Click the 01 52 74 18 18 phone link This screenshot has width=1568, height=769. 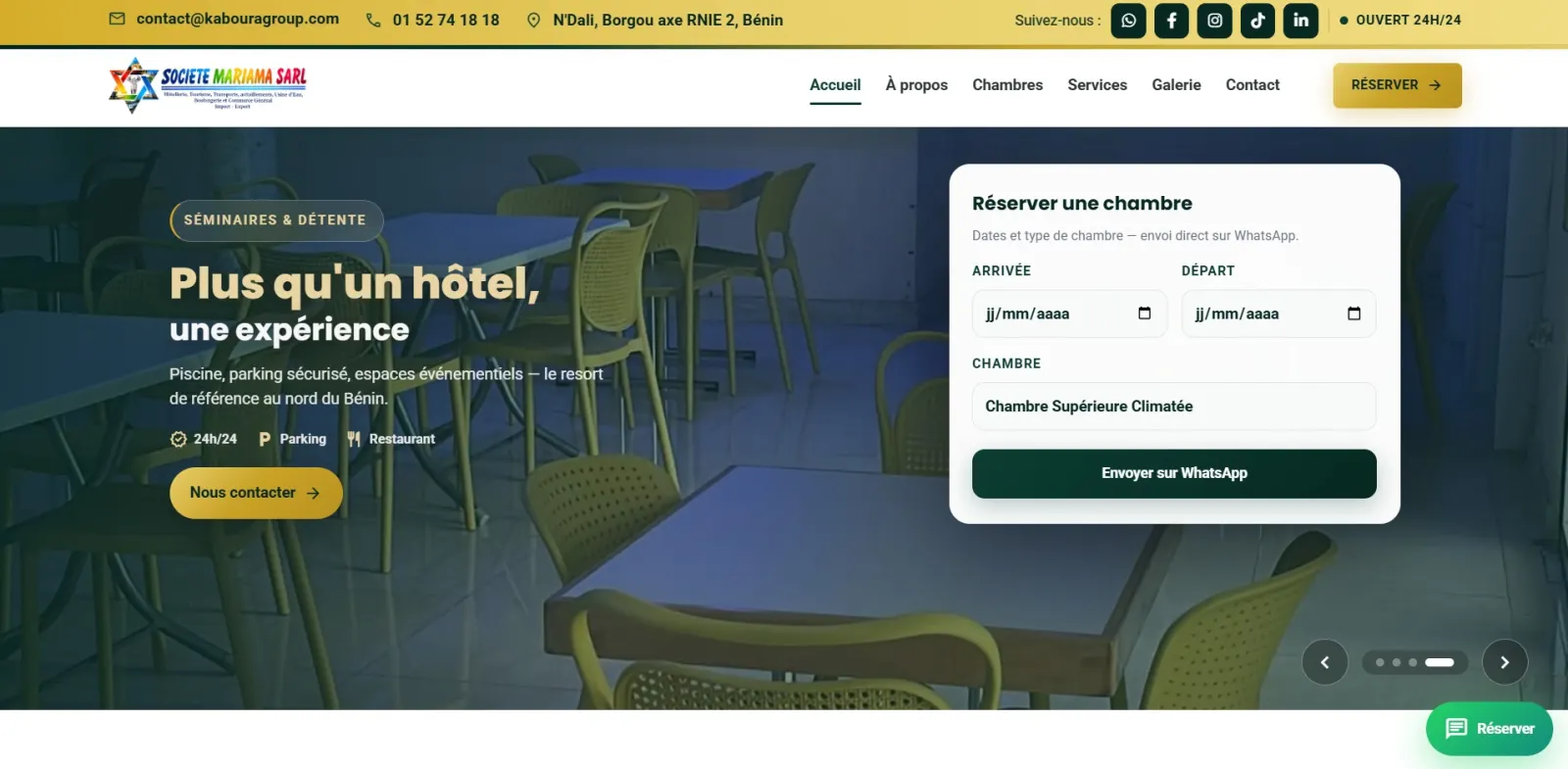click(446, 20)
